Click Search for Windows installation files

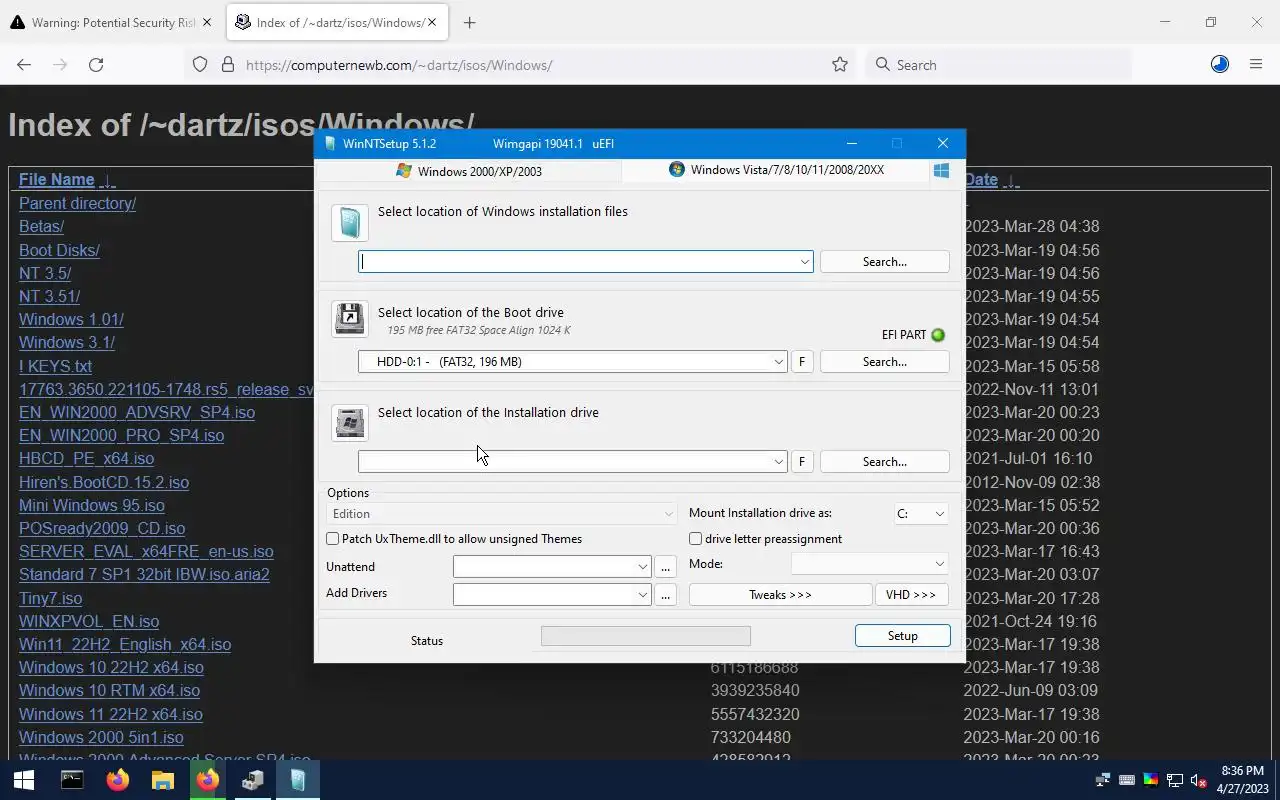click(885, 262)
